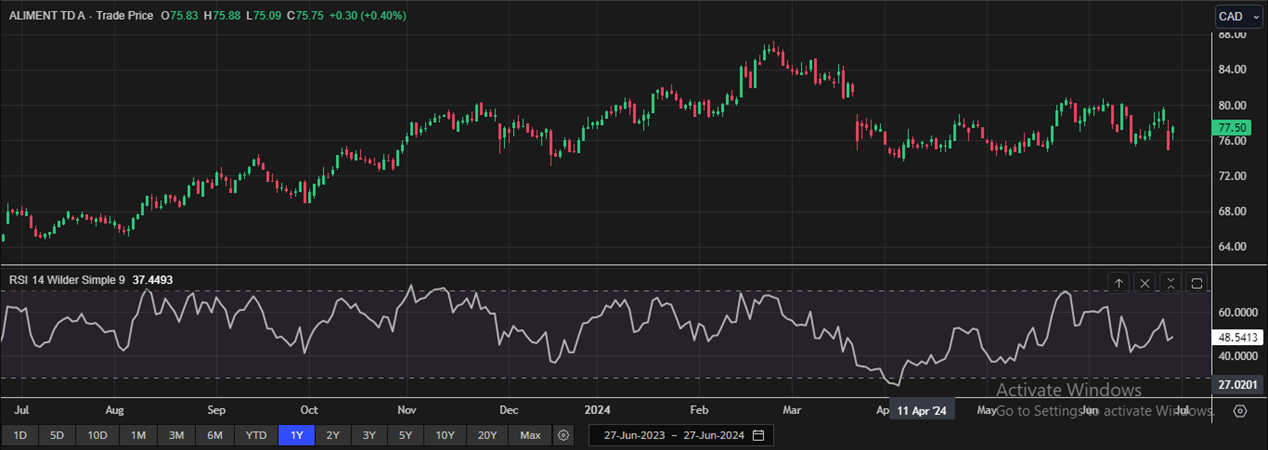This screenshot has height=450, width=1268.
Task: Collapse the RSI indicator pane
Action: point(1171,283)
